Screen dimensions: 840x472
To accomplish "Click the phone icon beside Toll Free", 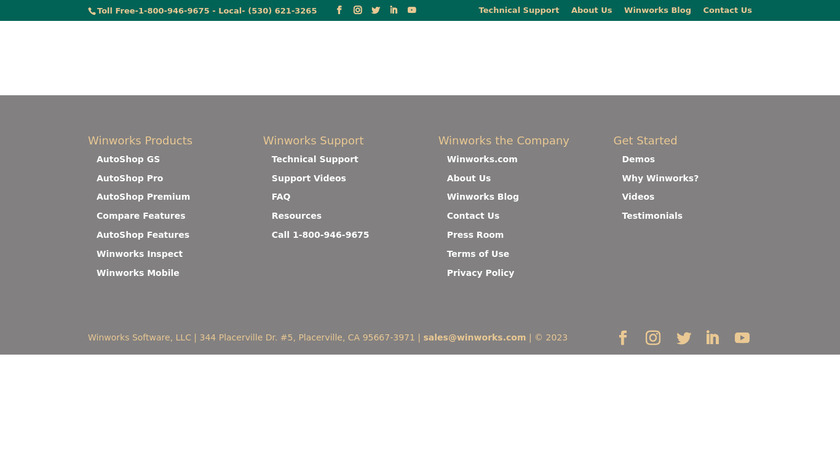I will tap(92, 11).
